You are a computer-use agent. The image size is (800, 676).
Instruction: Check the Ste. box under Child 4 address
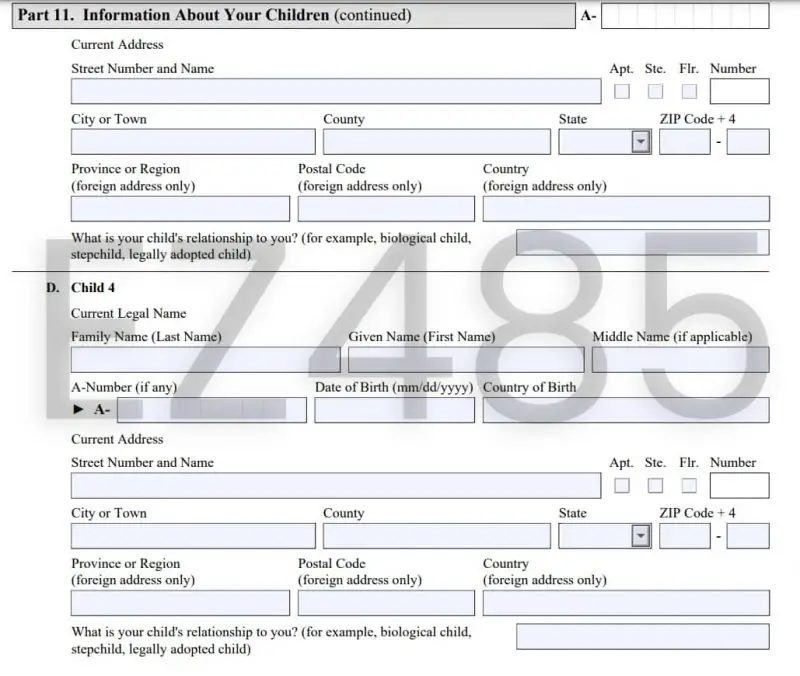[655, 485]
